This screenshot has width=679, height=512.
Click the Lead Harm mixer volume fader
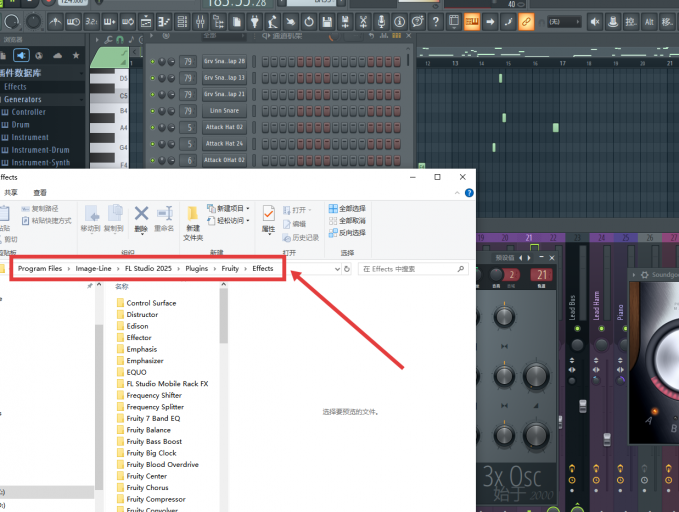click(x=607, y=439)
